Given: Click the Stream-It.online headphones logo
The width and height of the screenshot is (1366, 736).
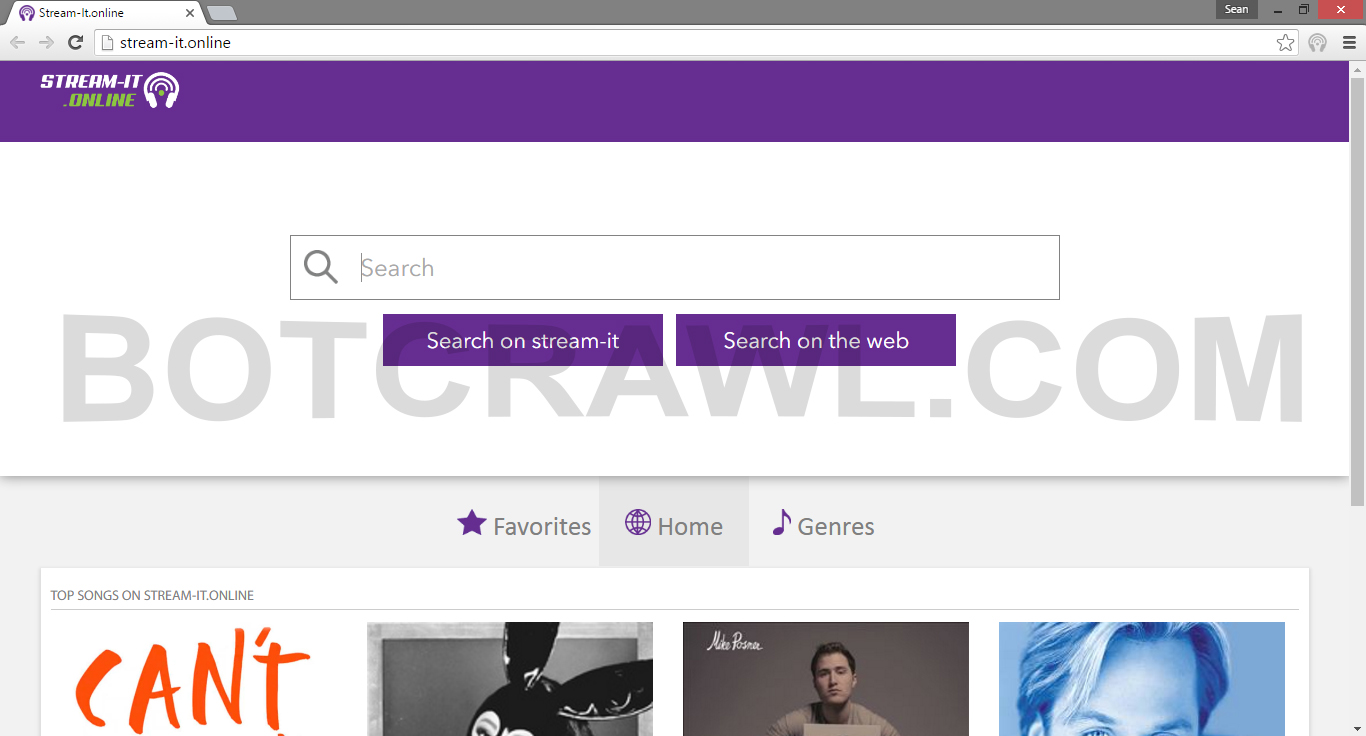Looking at the screenshot, I should coord(110,90).
